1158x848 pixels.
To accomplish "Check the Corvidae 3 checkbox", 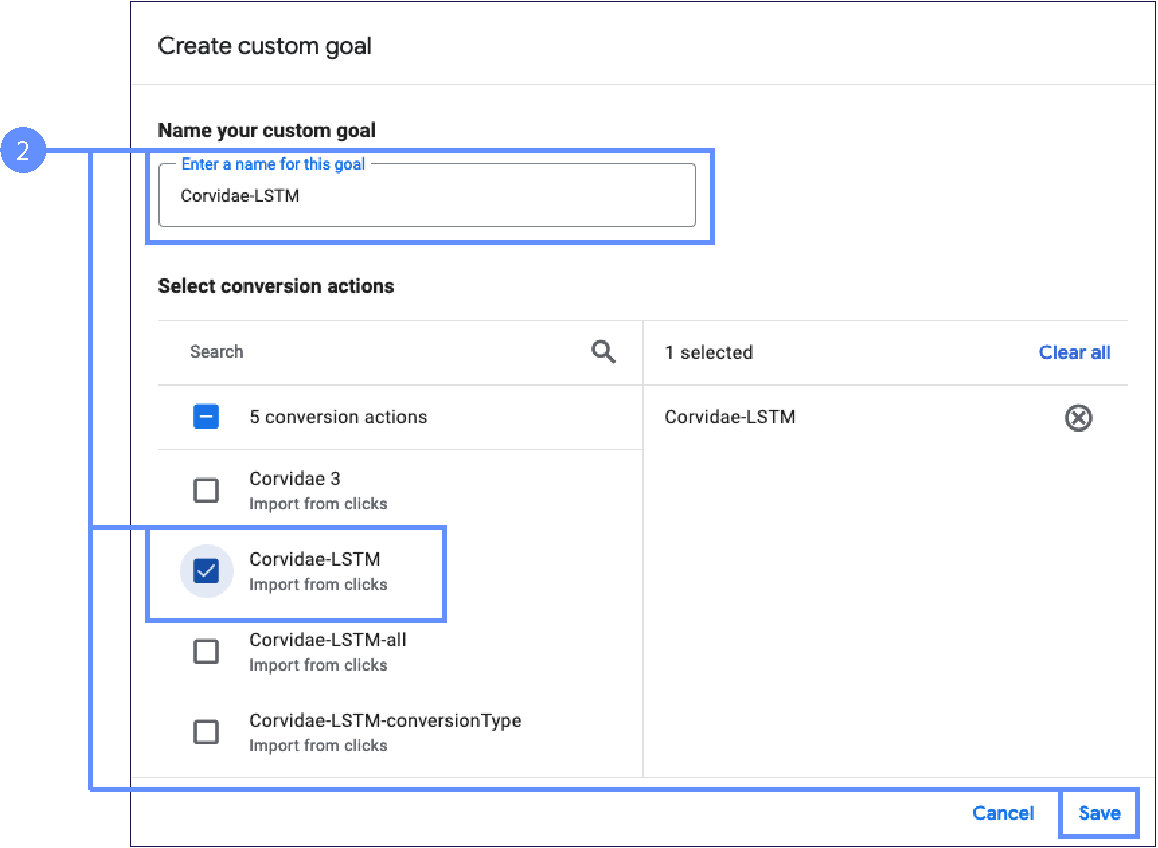I will point(206,490).
